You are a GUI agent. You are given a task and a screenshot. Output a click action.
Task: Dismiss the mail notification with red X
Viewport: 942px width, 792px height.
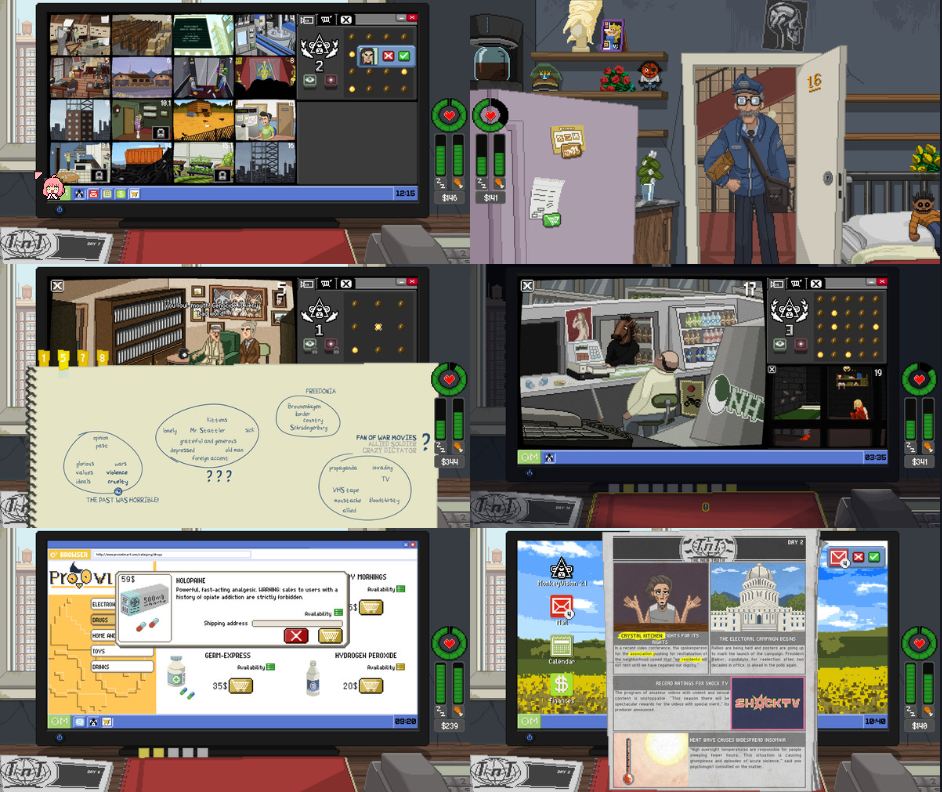[x=858, y=557]
